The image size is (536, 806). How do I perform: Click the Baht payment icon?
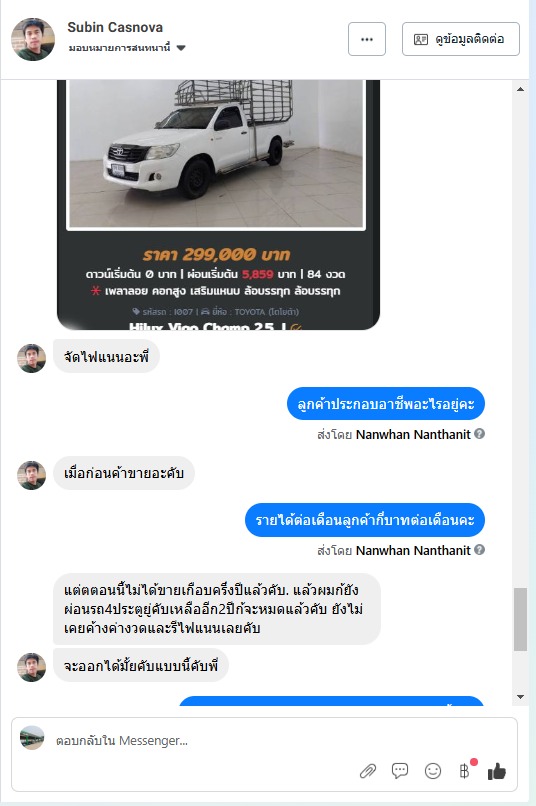[464, 771]
